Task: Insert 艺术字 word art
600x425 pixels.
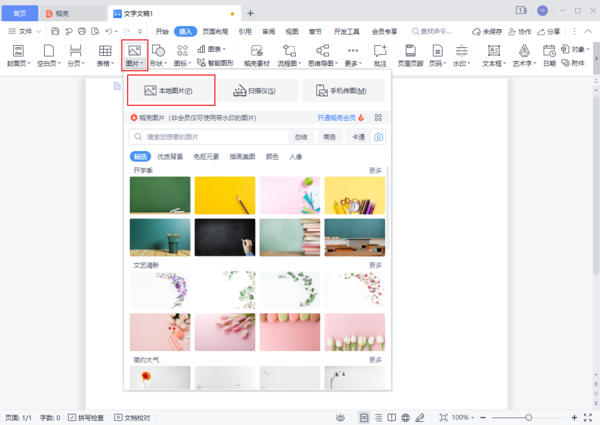Action: [x=524, y=55]
